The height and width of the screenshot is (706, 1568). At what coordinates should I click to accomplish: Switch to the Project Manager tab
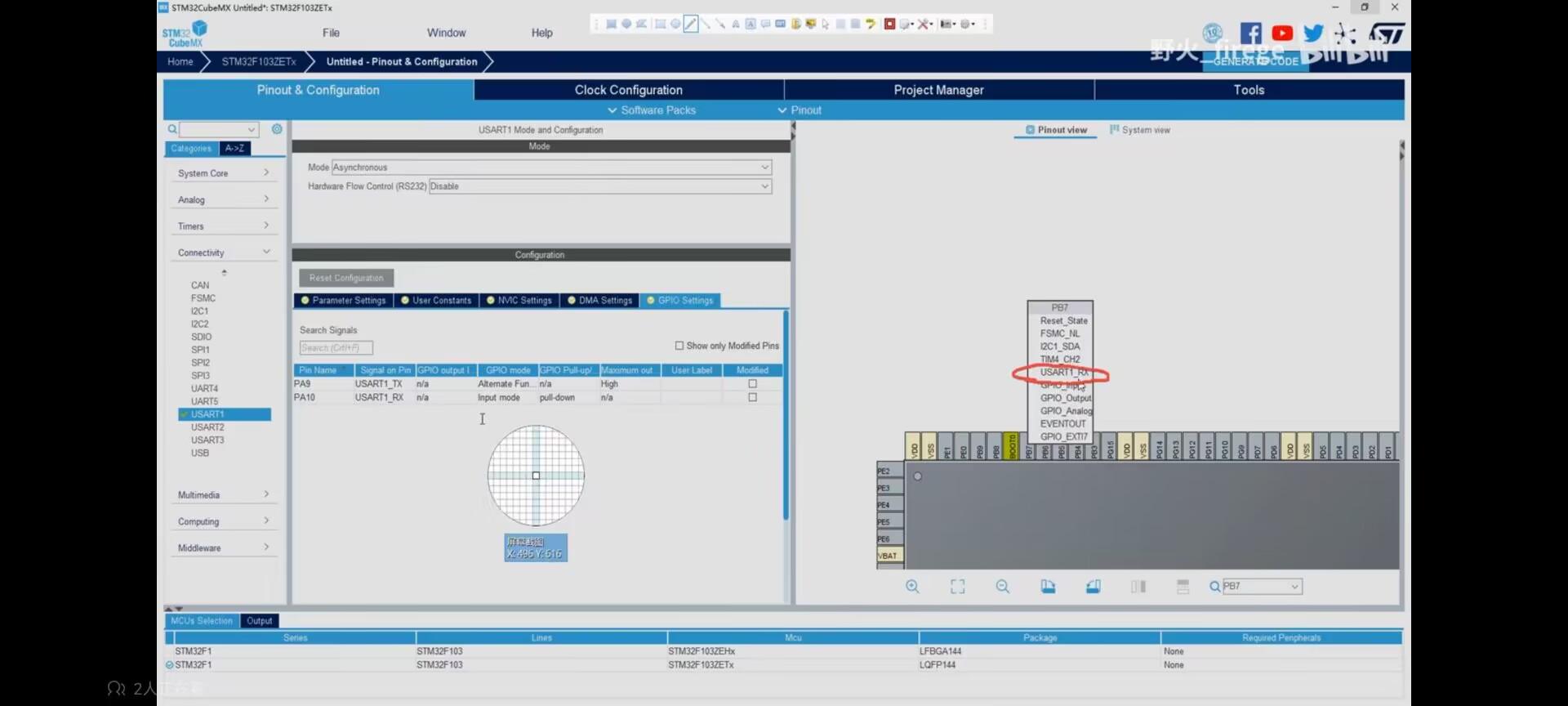(x=938, y=90)
